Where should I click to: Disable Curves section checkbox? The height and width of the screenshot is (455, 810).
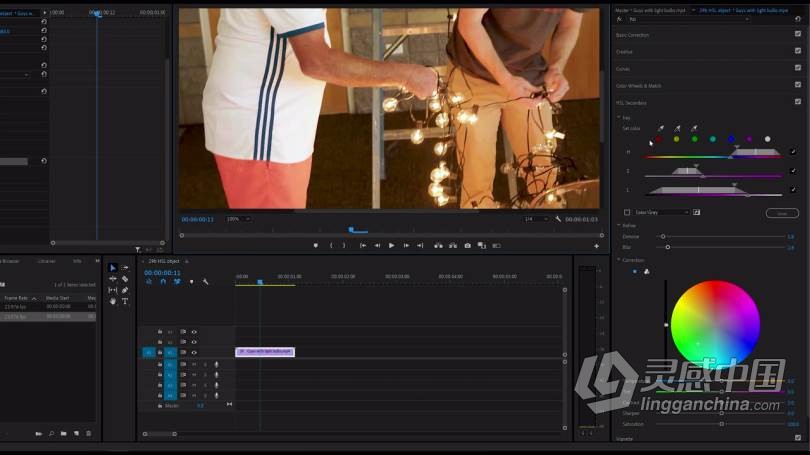pyautogui.click(x=798, y=68)
